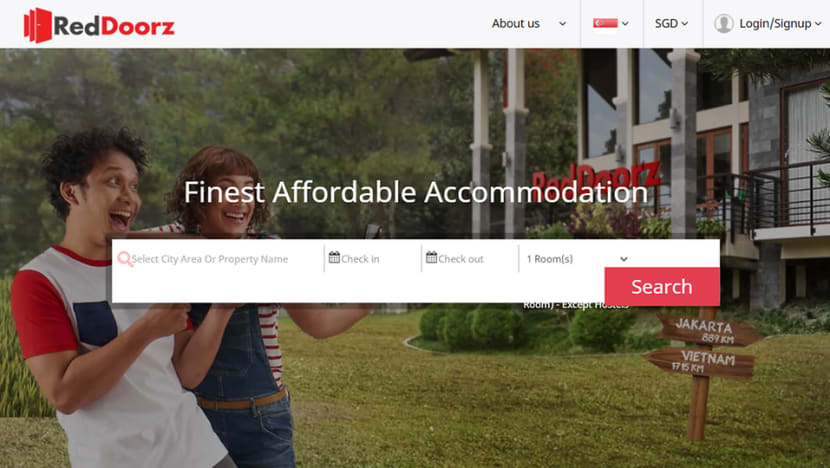Click the magnifier icon in the city field
Viewport: 830px width, 468px height.
point(125,259)
